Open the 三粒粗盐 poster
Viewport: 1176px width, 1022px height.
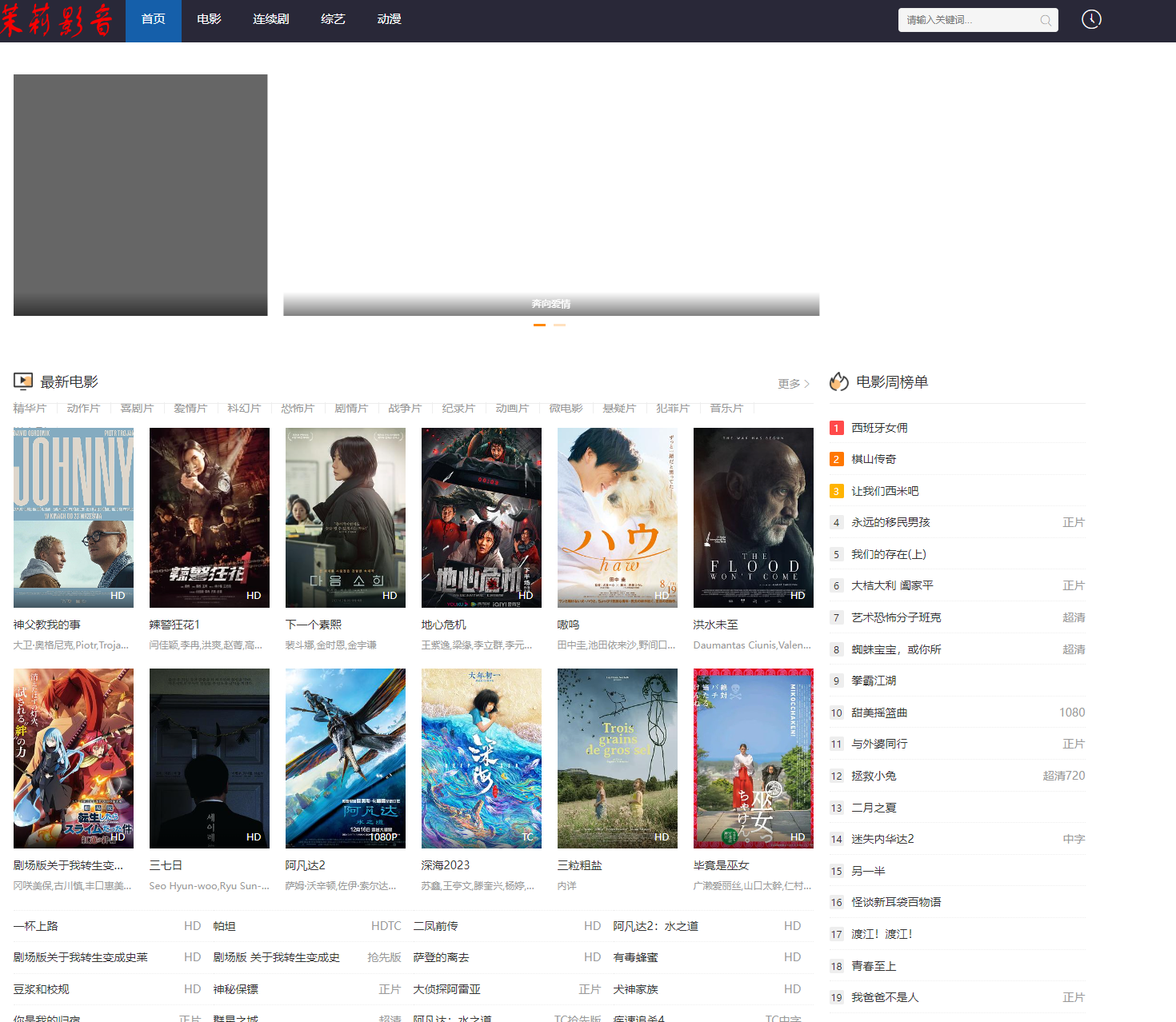[x=618, y=758]
